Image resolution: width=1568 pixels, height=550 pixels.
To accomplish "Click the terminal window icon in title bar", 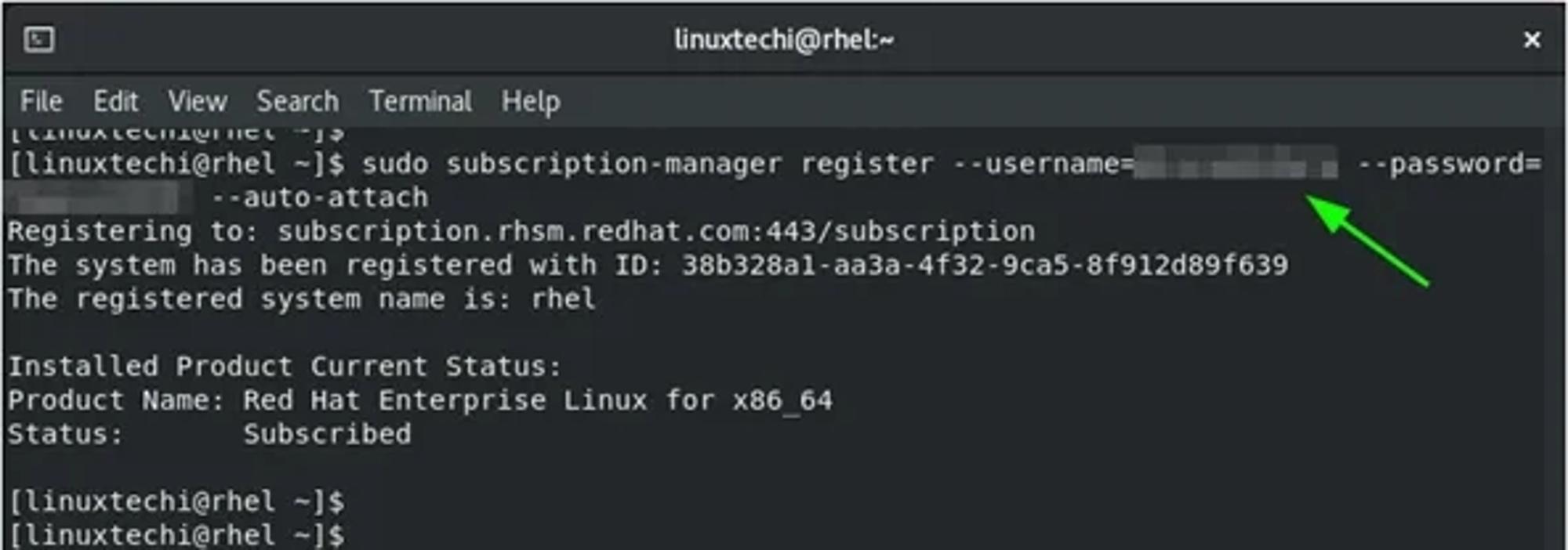I will tap(38, 39).
